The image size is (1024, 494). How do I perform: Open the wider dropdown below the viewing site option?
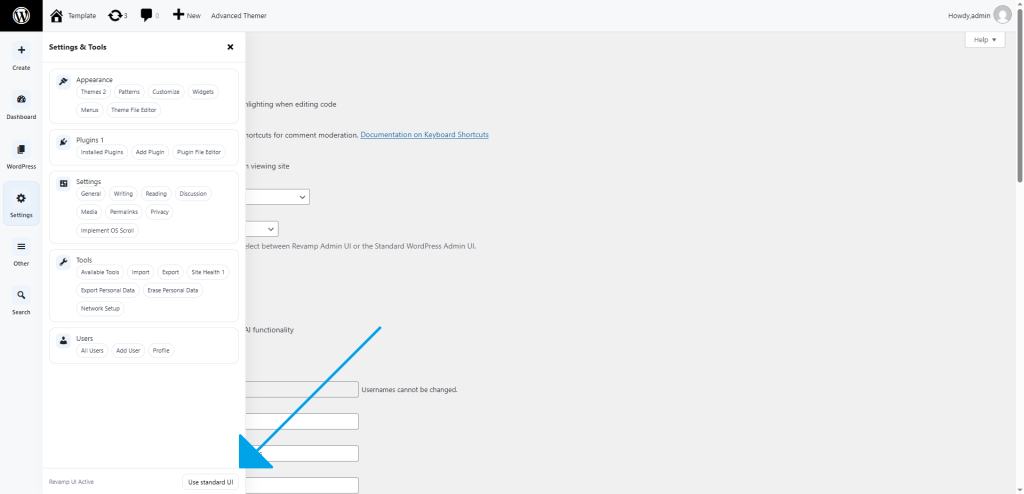[277, 197]
